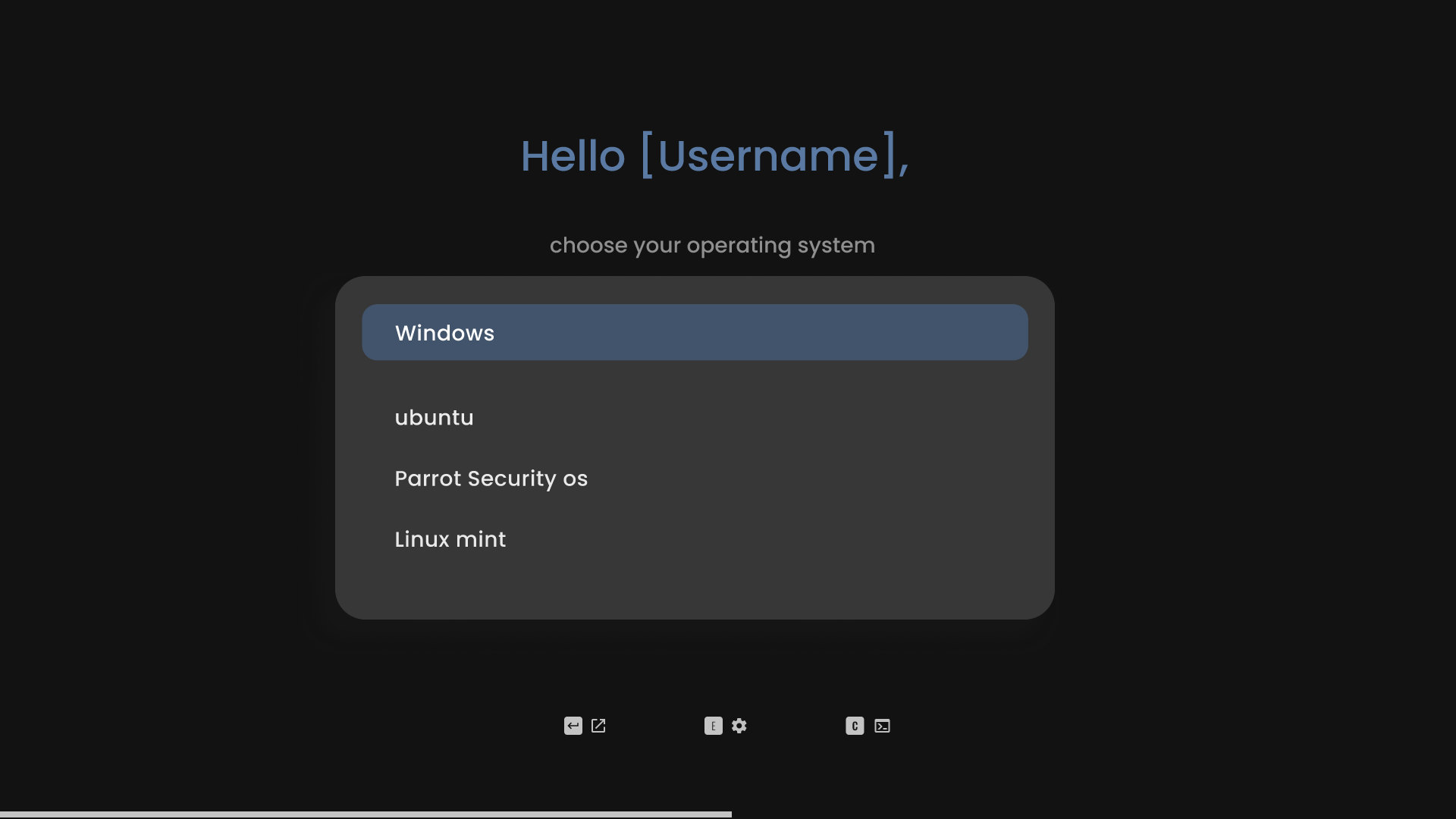Screen dimensions: 1456x819
Task: Click the [Username] placeholder in the greeting
Action: pos(767,156)
